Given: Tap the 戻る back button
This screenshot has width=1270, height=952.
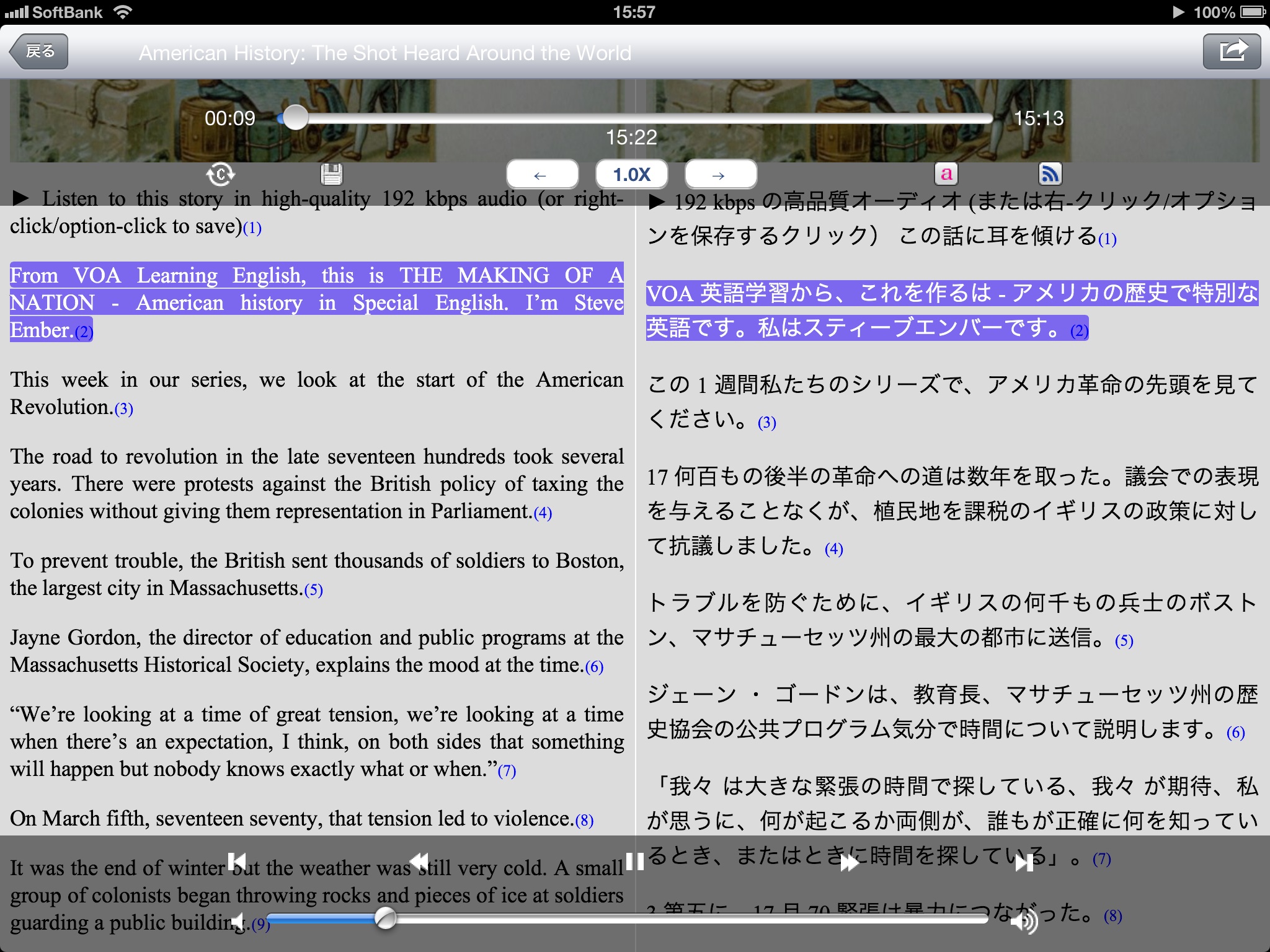Looking at the screenshot, I should 38,51.
